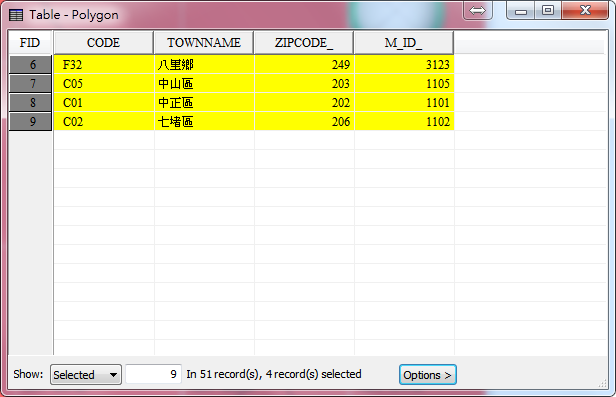This screenshot has width=616, height=397.
Task: Click the zipcode cell 249
Action: pos(304,64)
